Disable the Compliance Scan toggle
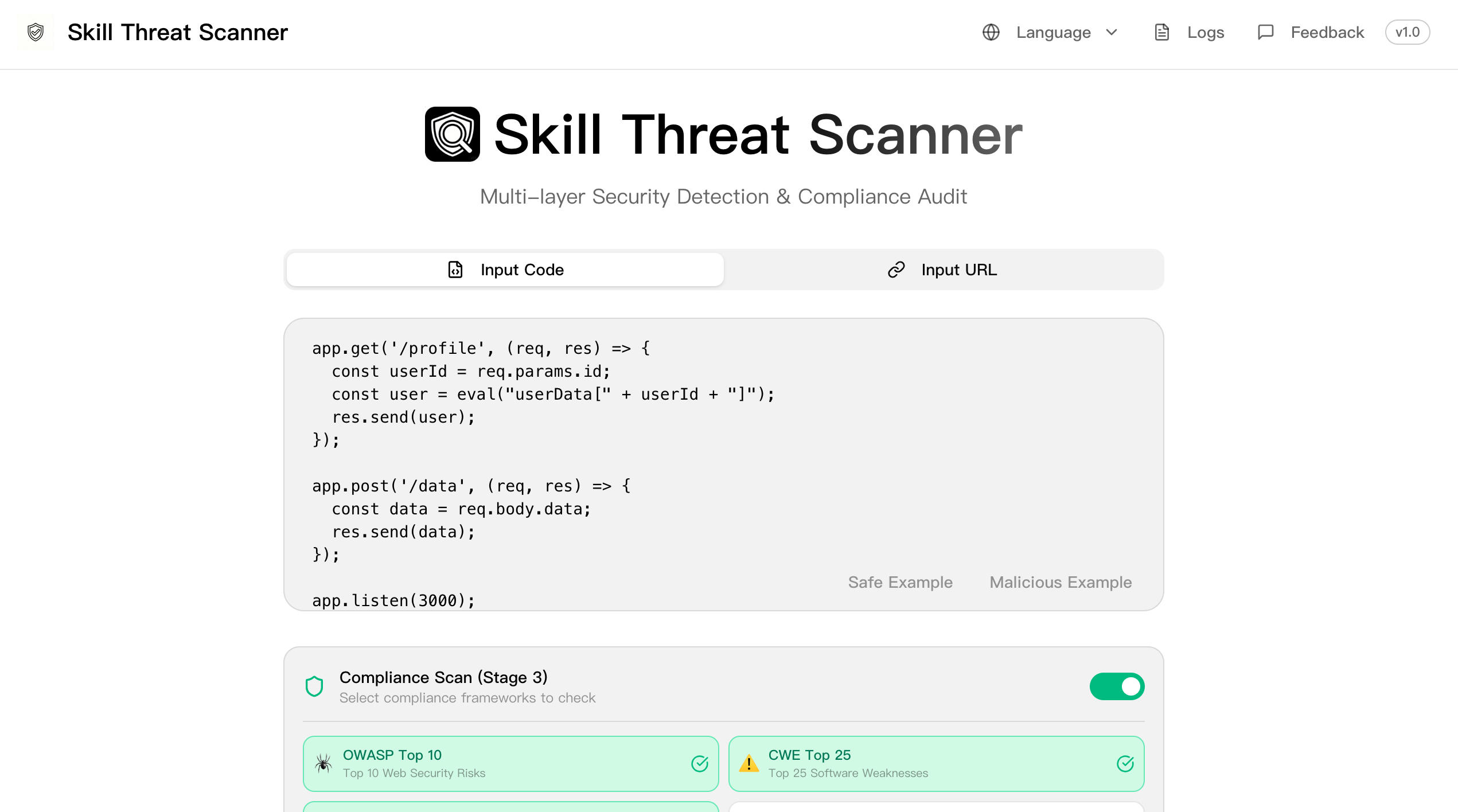 point(1117,686)
